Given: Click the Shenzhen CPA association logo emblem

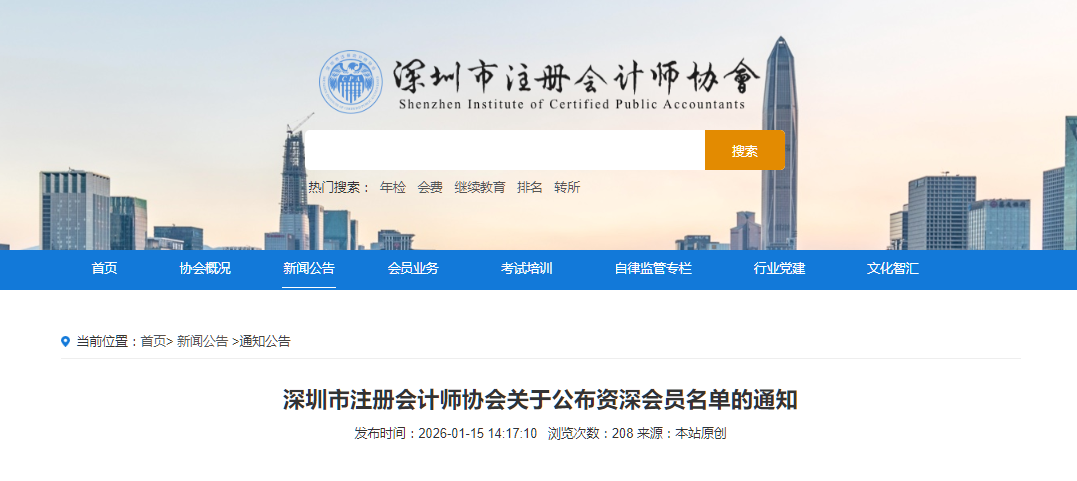Looking at the screenshot, I should click(x=351, y=82).
